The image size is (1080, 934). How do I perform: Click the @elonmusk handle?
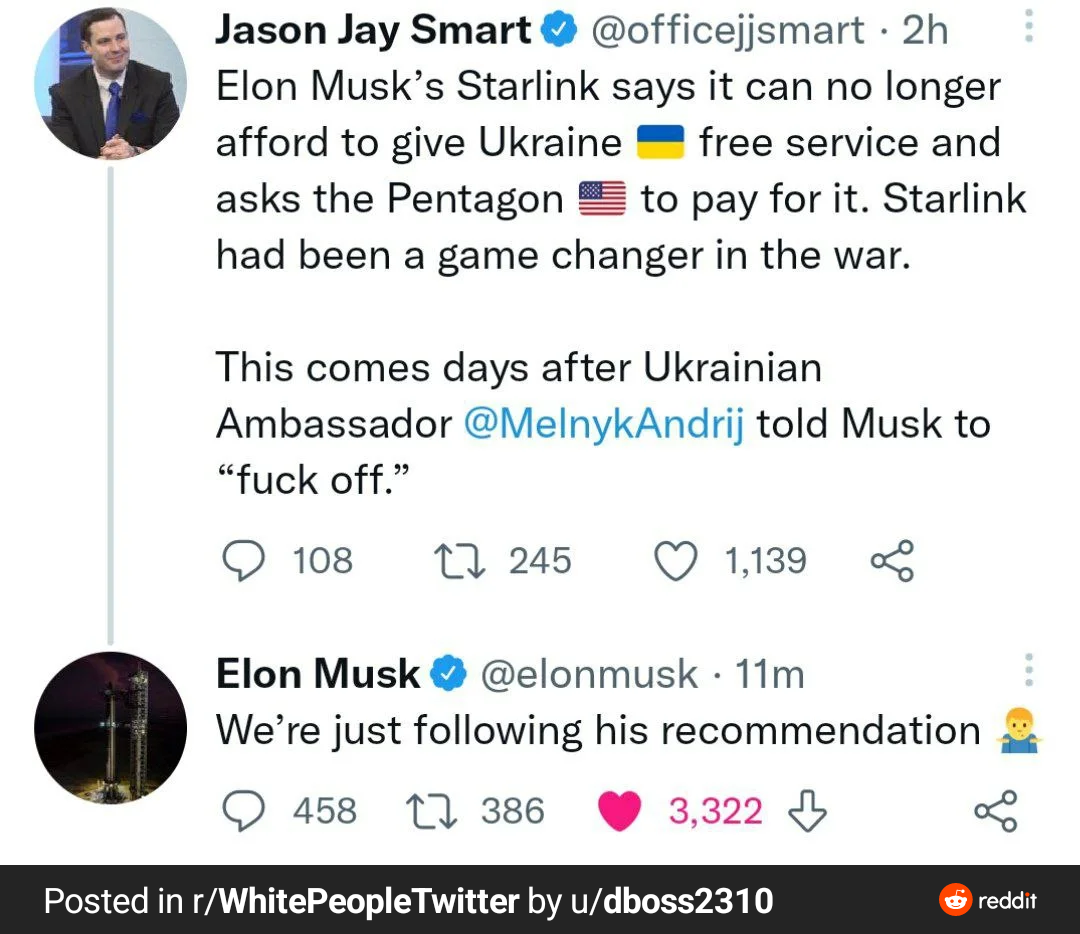589,674
